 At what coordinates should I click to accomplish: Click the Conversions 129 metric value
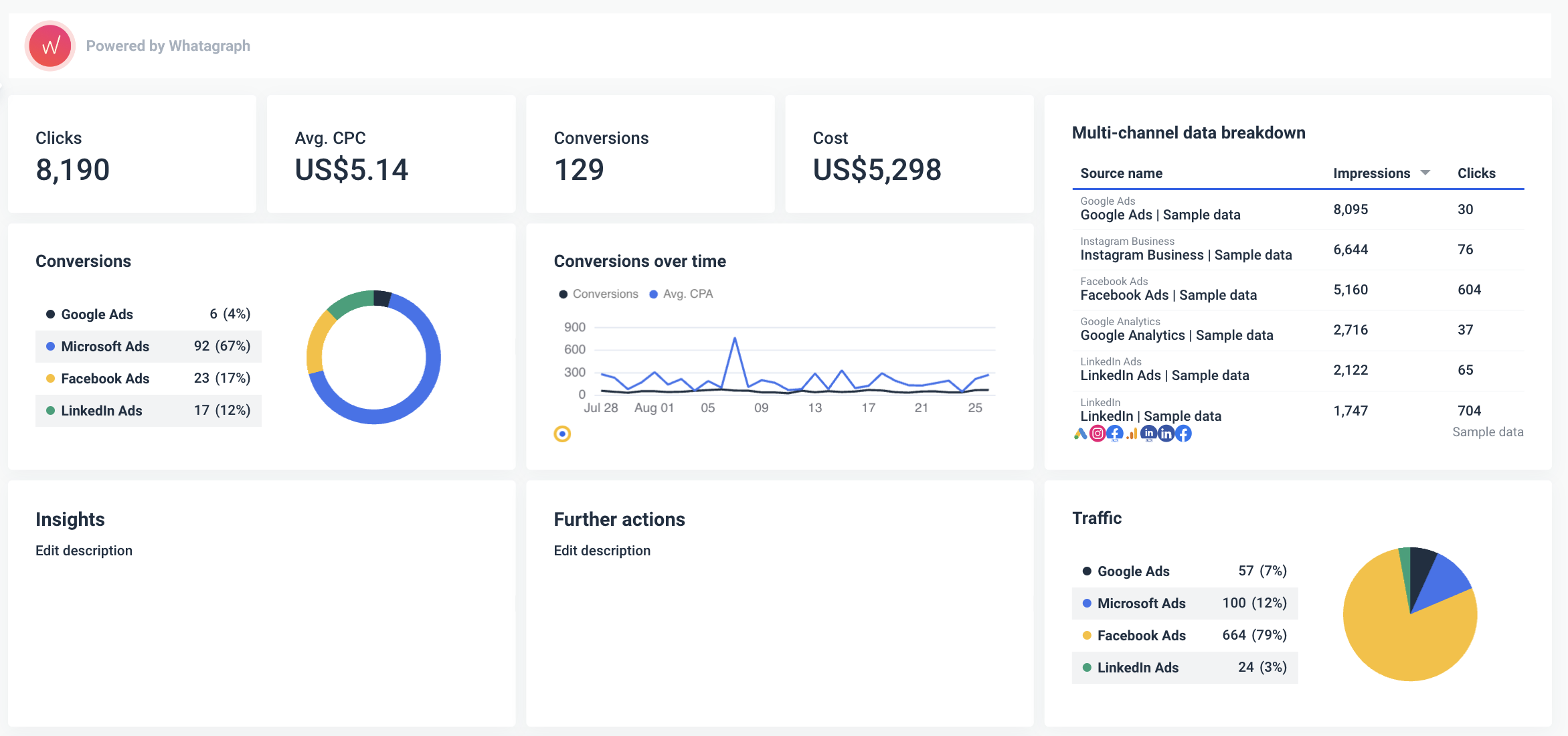tap(579, 170)
